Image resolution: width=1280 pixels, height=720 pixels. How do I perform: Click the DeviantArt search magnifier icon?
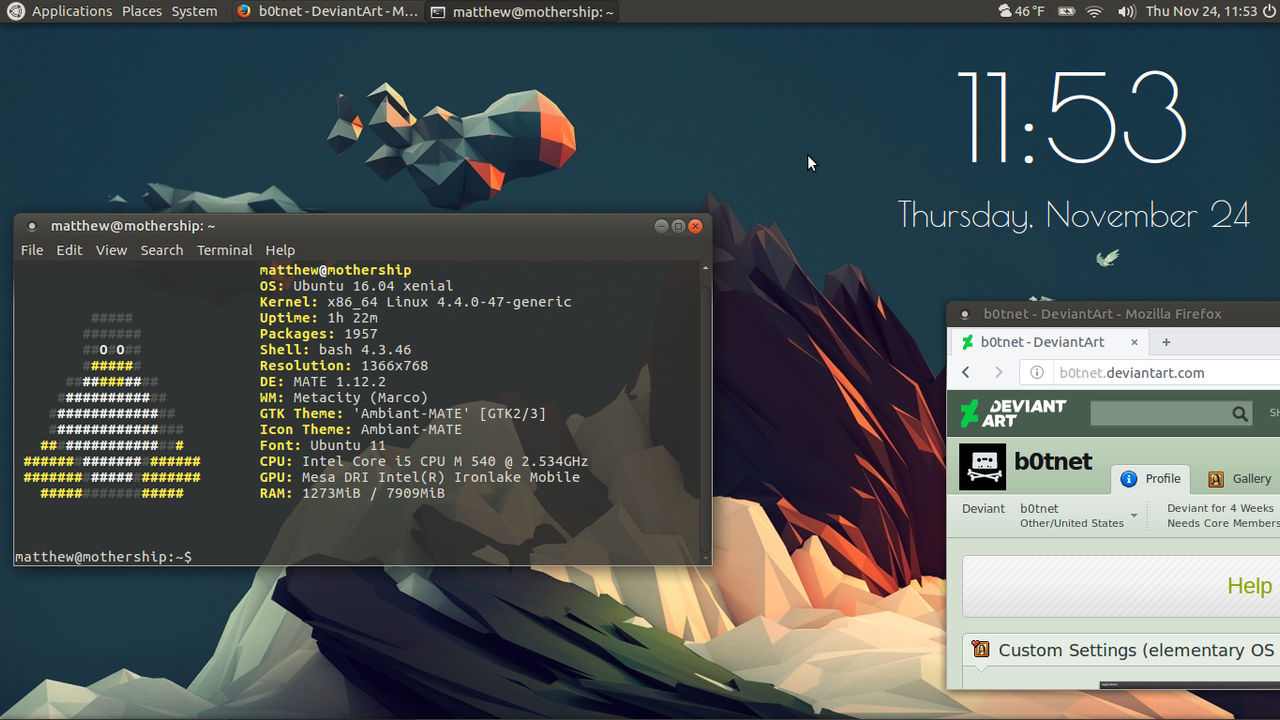(1240, 413)
